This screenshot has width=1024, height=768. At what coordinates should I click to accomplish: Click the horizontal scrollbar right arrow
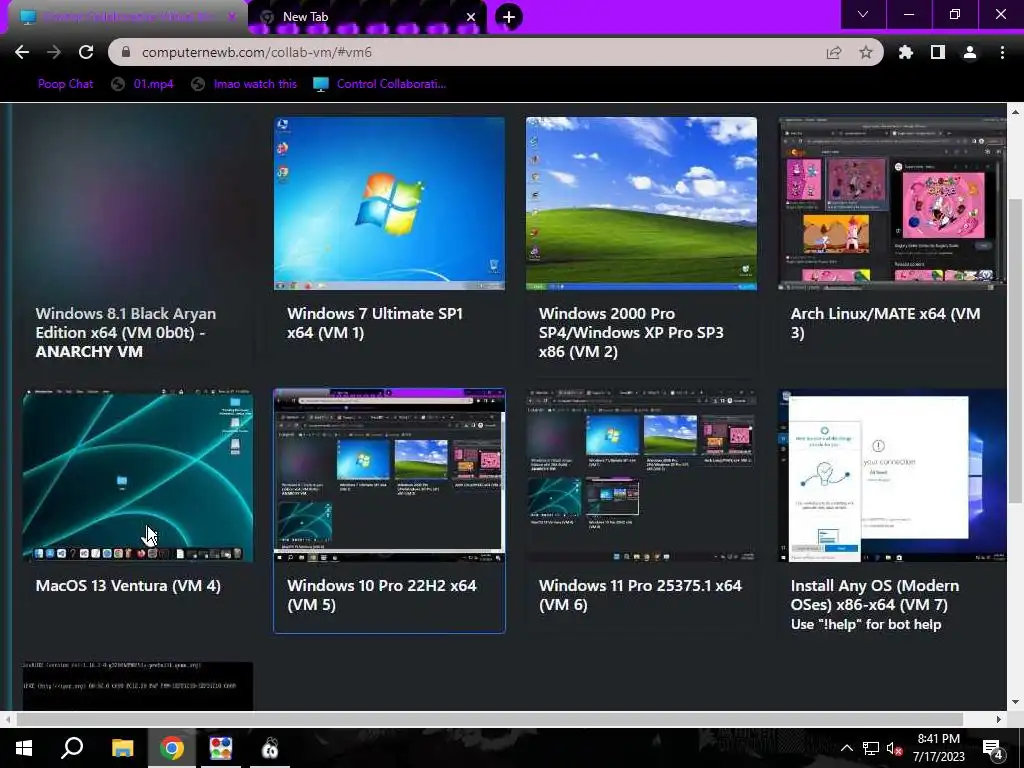click(999, 719)
